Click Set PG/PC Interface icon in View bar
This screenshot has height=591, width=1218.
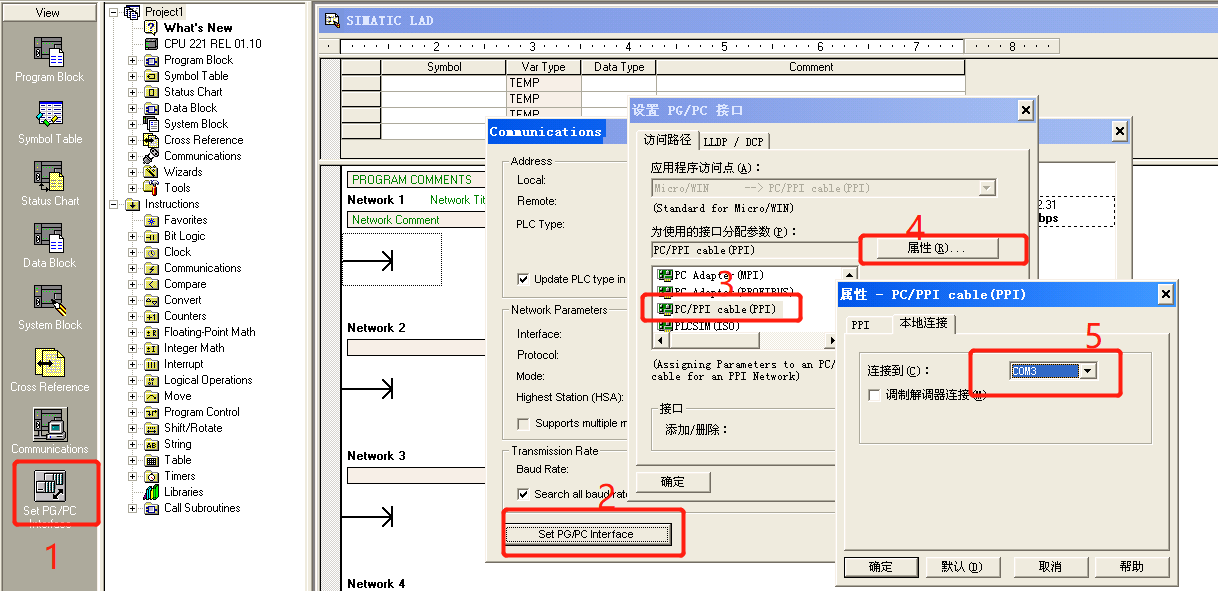pyautogui.click(x=49, y=486)
